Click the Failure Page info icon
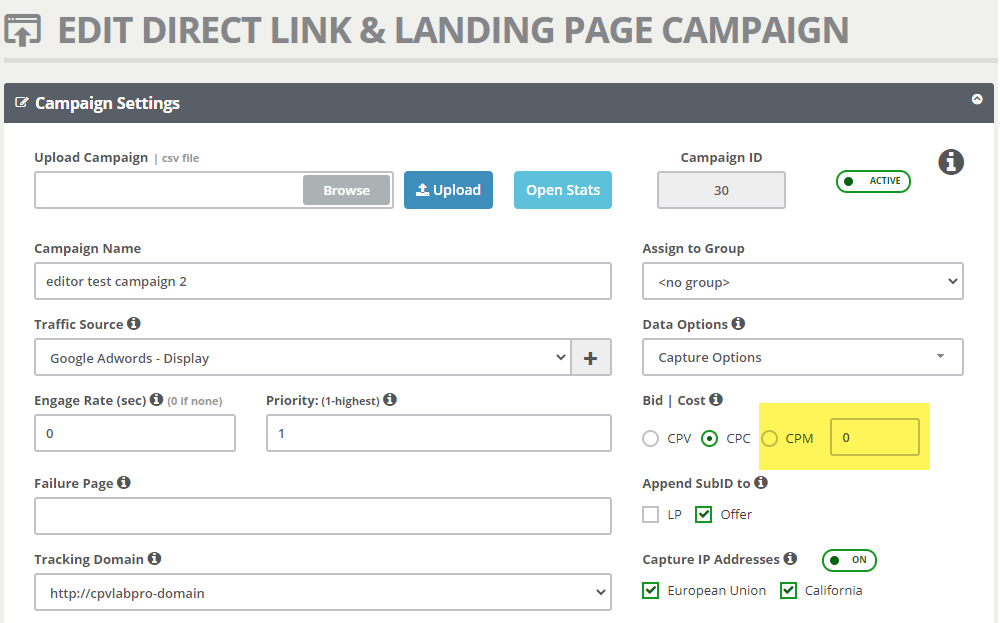1000x623 pixels. pyautogui.click(x=124, y=483)
